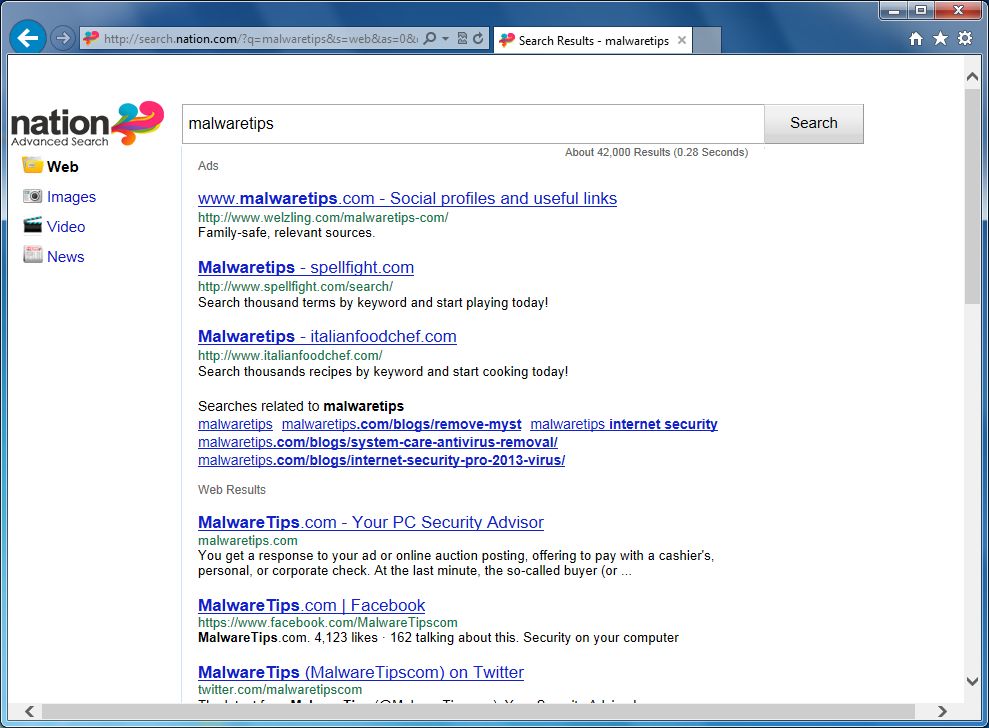Click the 'Web Results' section label
Viewport: 989px width, 728px height.
click(x=231, y=490)
